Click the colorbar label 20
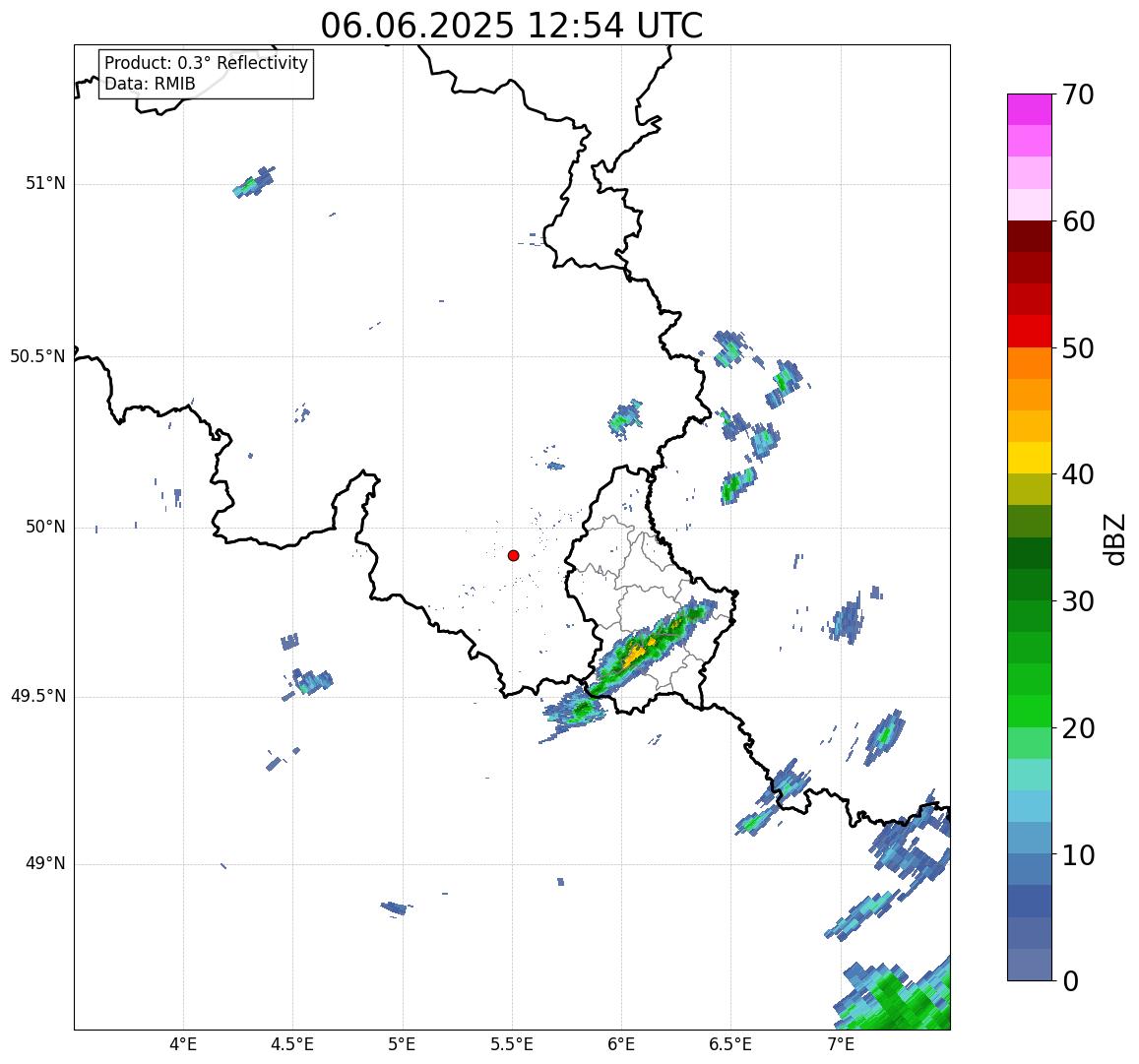 [1078, 727]
